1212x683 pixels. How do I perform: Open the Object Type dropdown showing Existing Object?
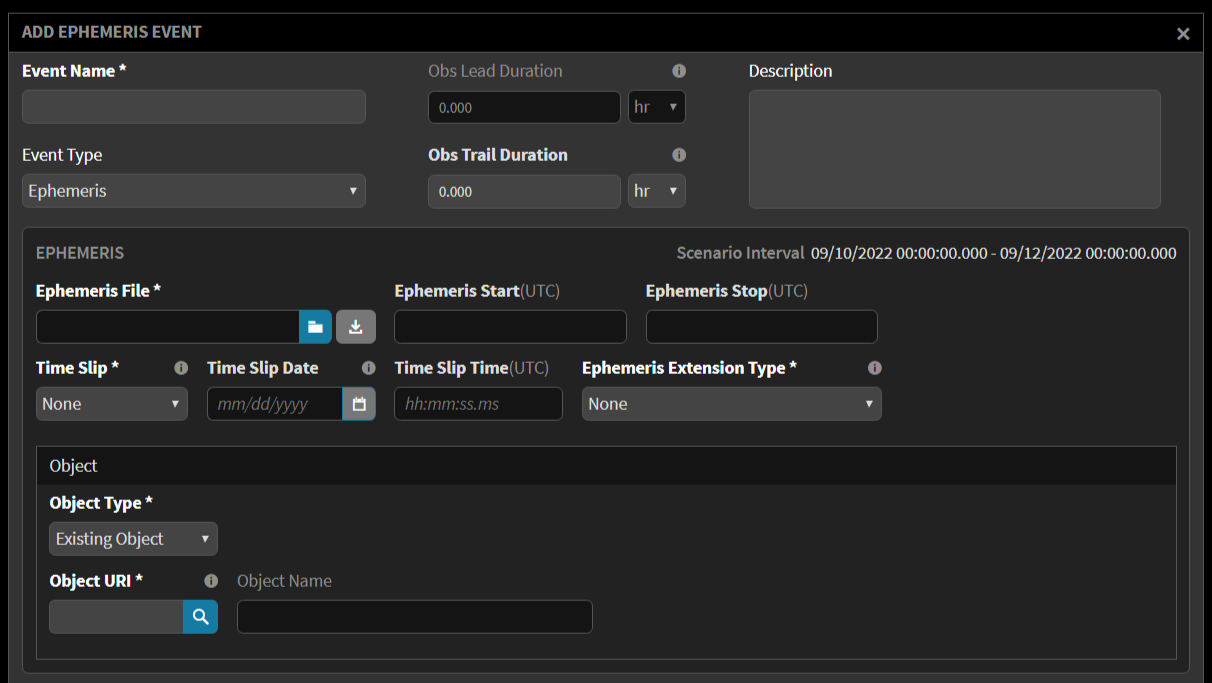click(x=133, y=538)
